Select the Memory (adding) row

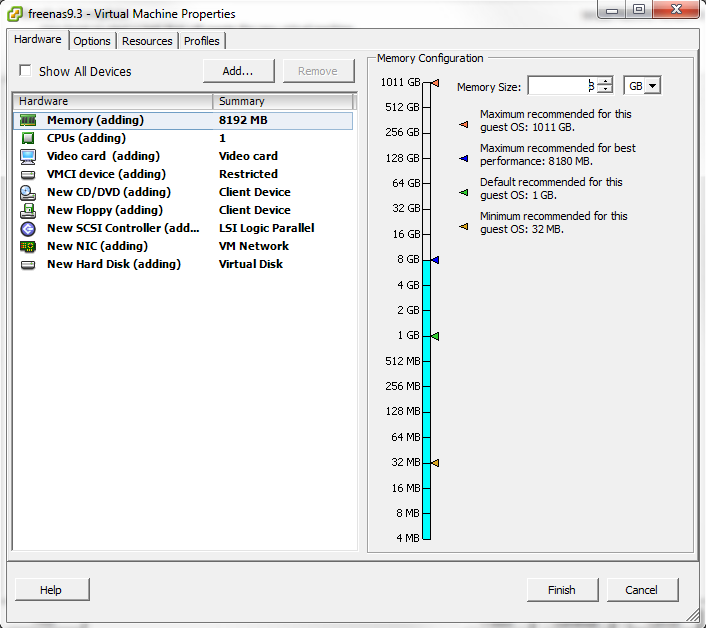coord(183,120)
